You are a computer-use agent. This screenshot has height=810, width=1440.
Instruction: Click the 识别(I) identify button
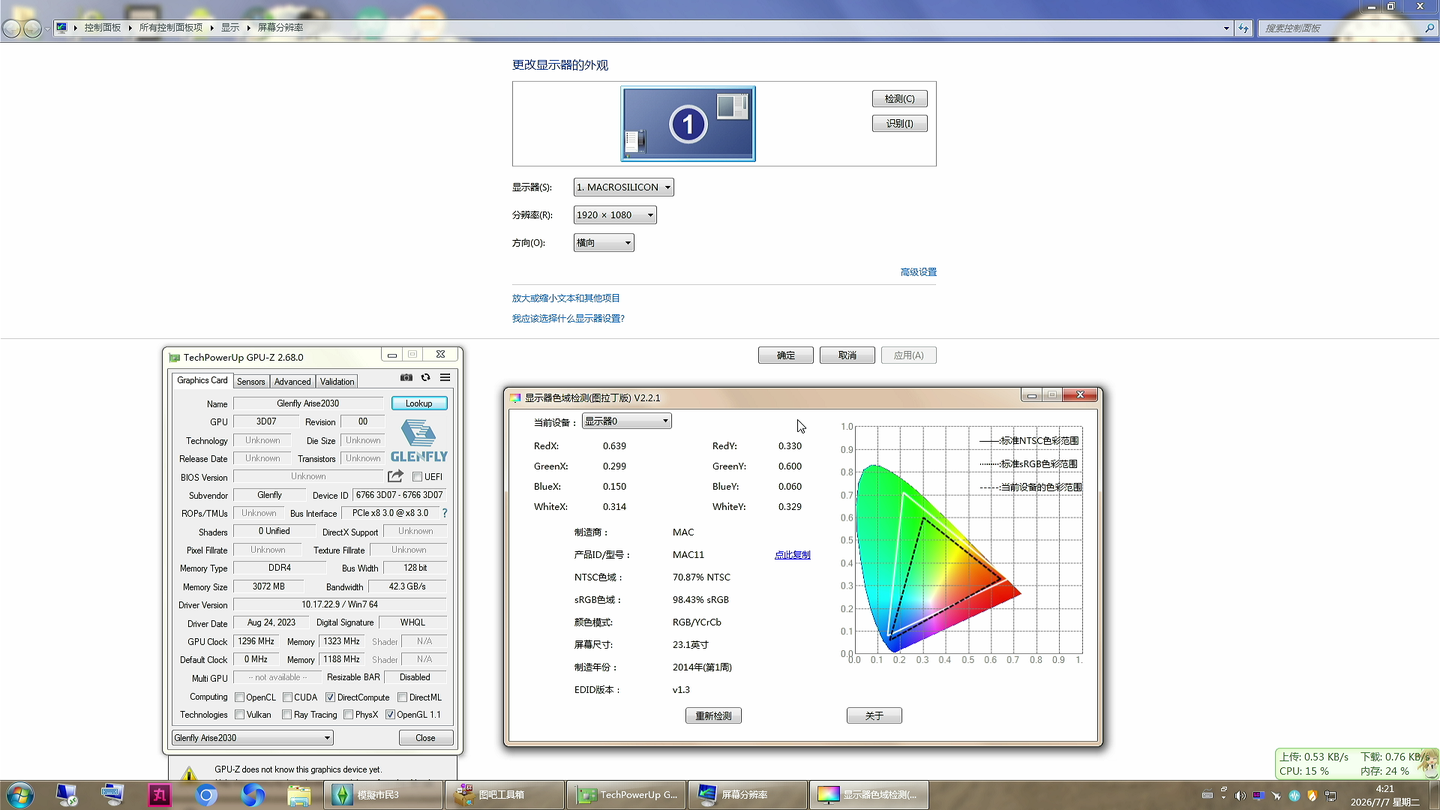coord(900,124)
